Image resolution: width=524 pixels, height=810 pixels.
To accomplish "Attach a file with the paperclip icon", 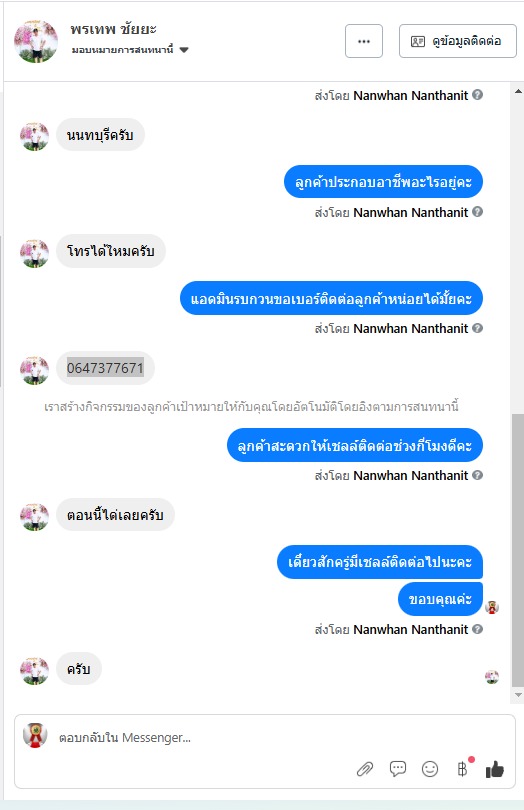I will pyautogui.click(x=365, y=769).
